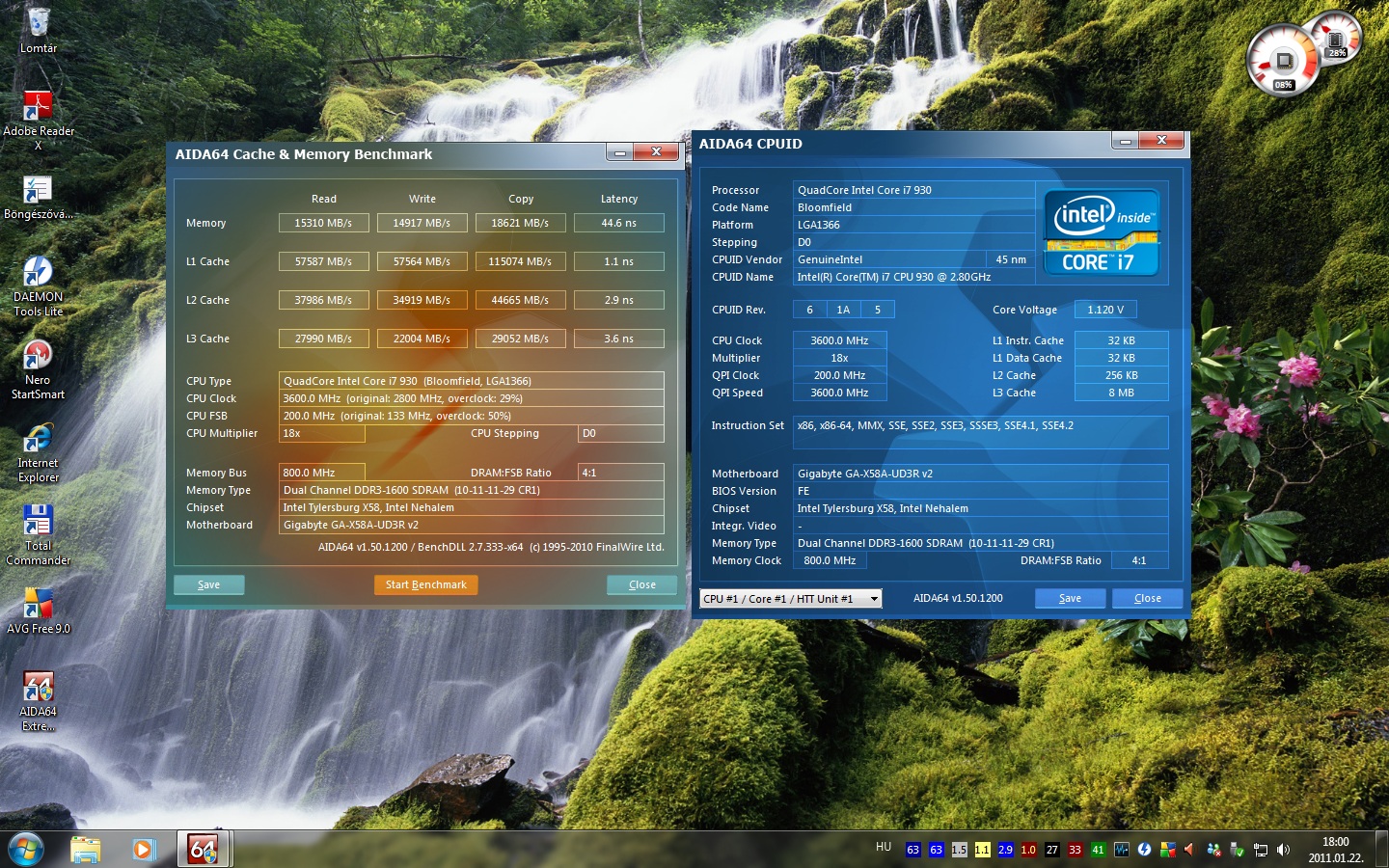Click the taskbar clock showing 18:00
This screenshot has height=868, width=1389.
point(1336,850)
